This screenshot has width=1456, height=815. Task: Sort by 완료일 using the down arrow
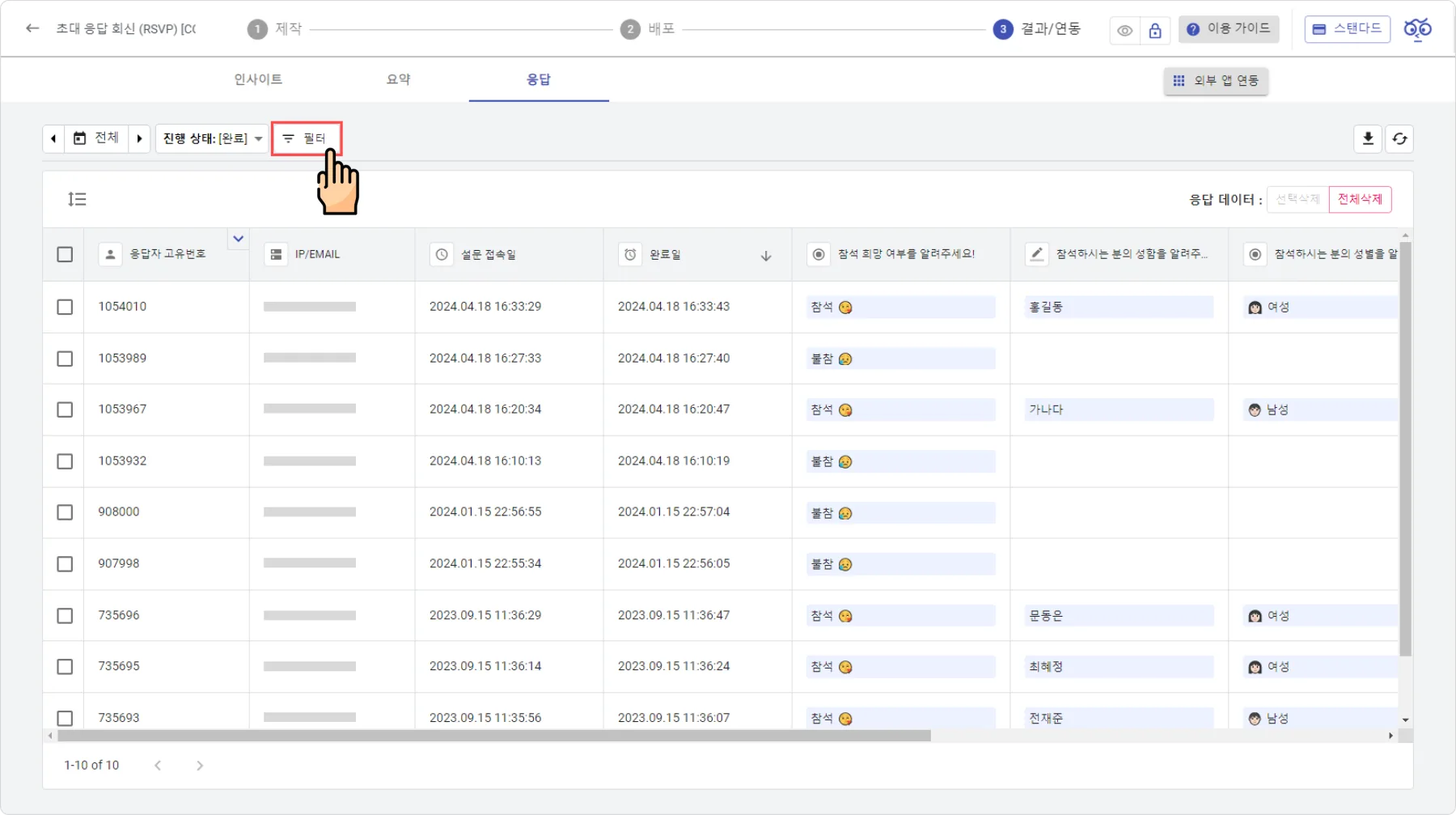(766, 256)
